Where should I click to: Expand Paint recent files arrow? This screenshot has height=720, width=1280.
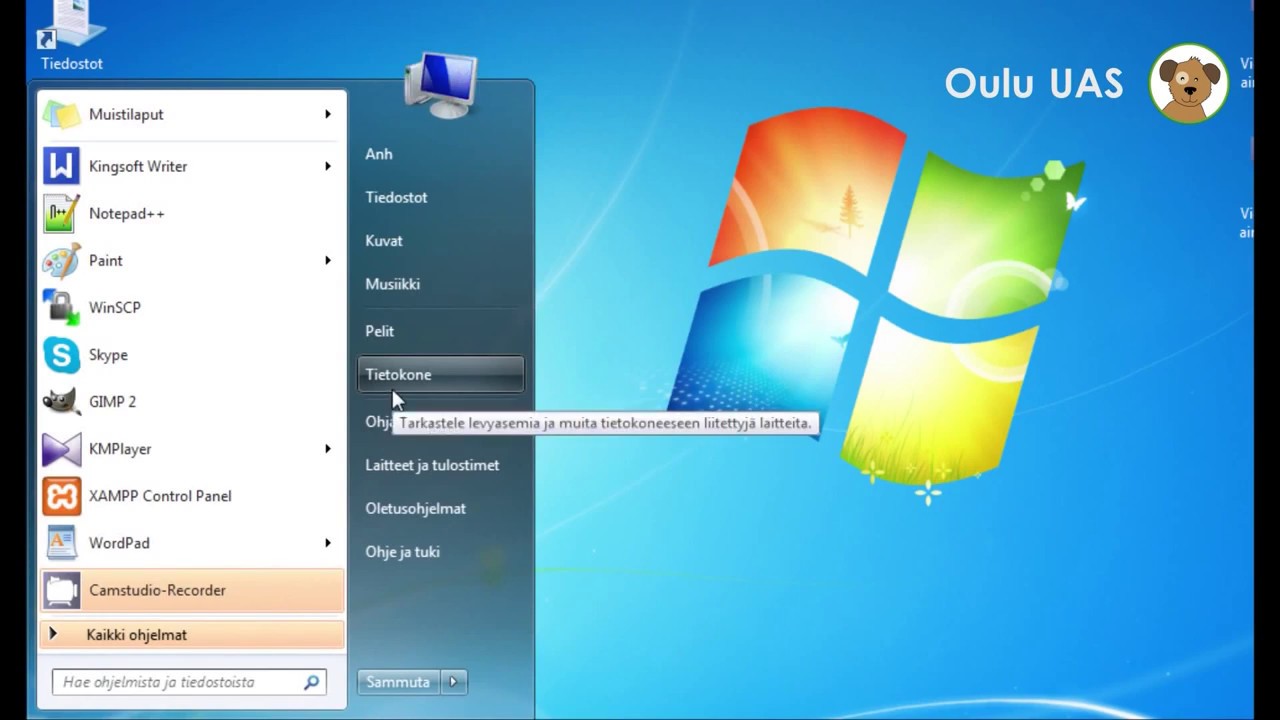pyautogui.click(x=327, y=260)
